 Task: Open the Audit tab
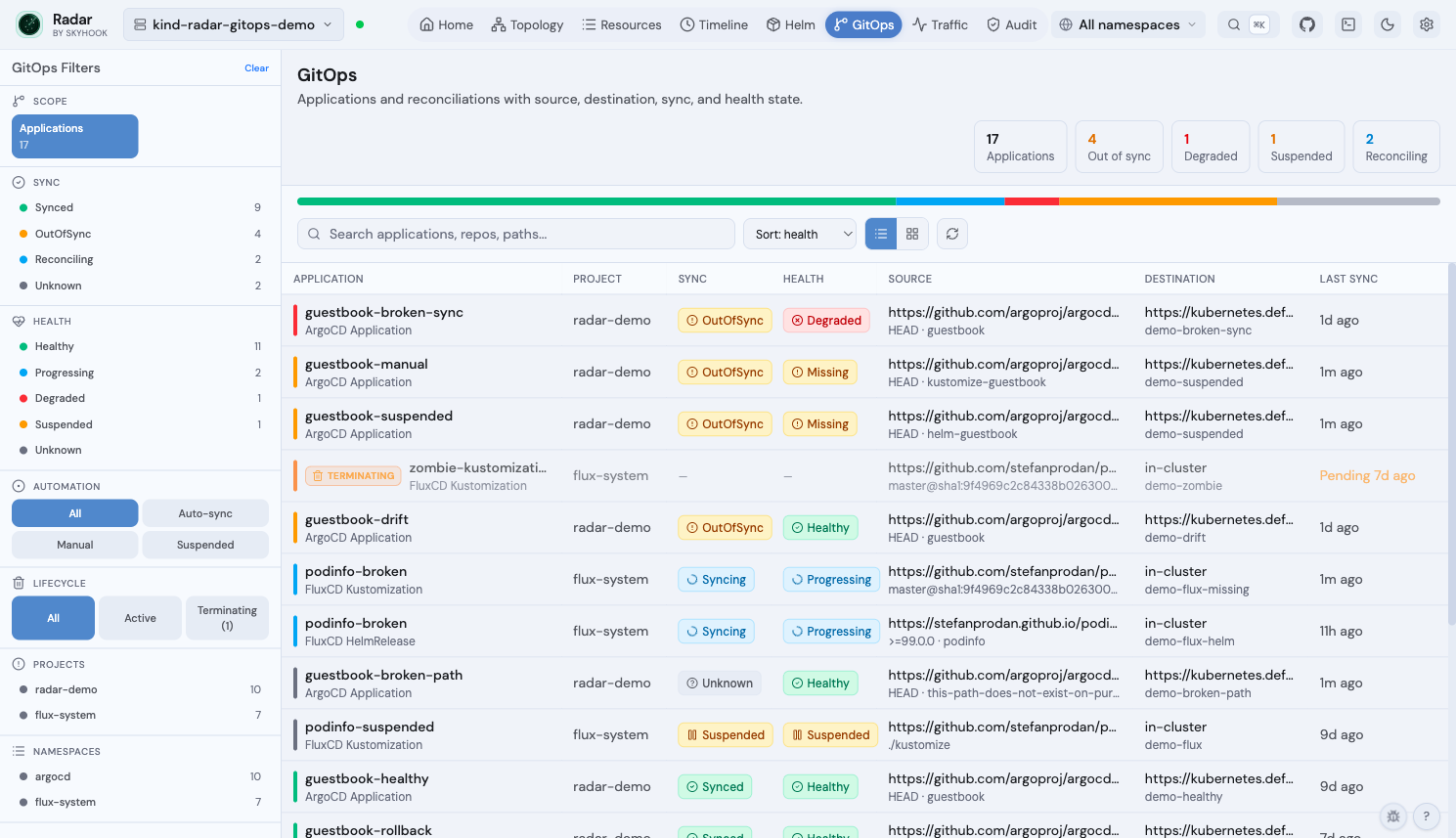[x=1011, y=24]
